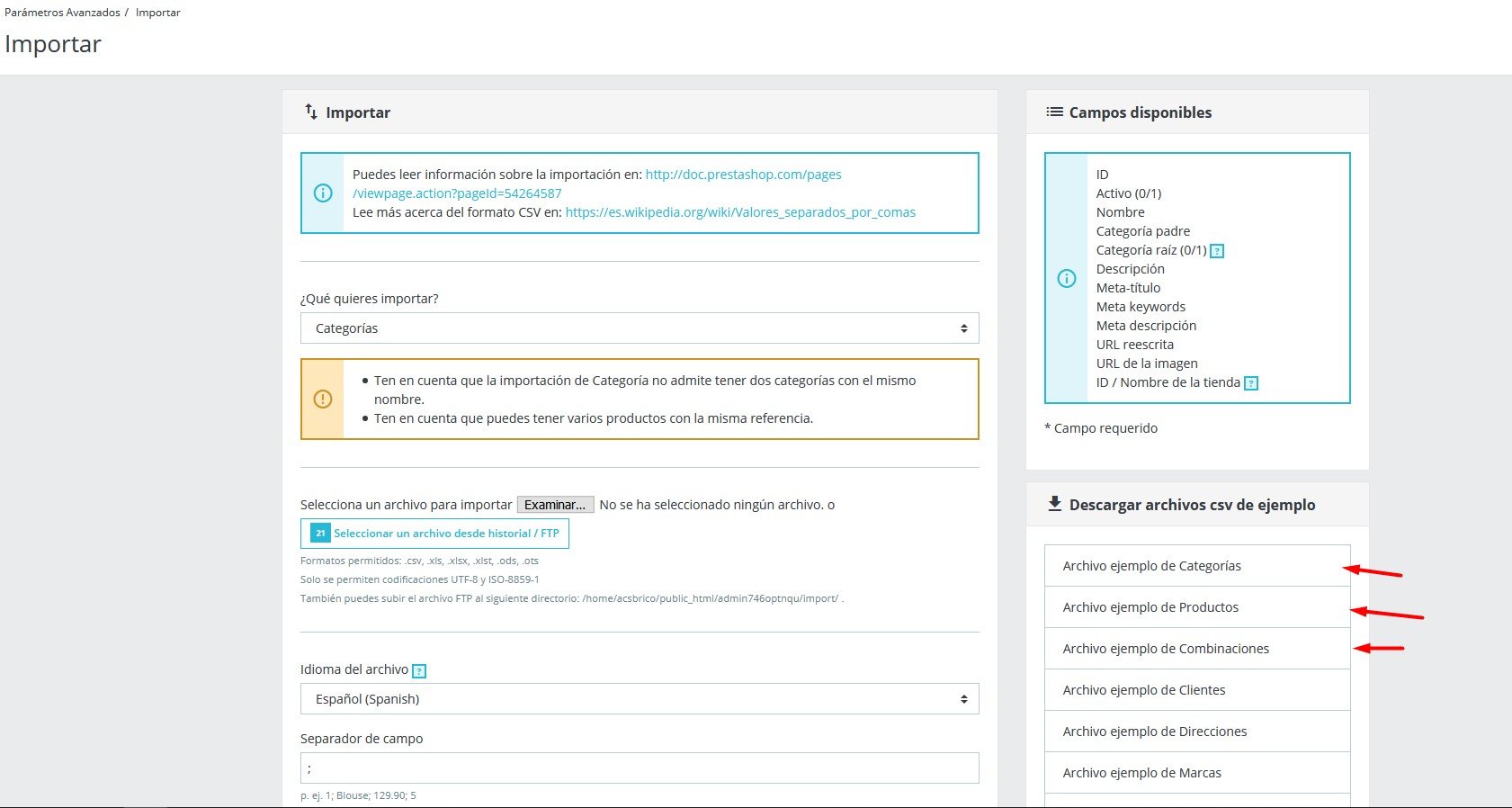Image resolution: width=1512 pixels, height=808 pixels.
Task: Click the 'URL de la imagen' field name
Action: click(1147, 364)
